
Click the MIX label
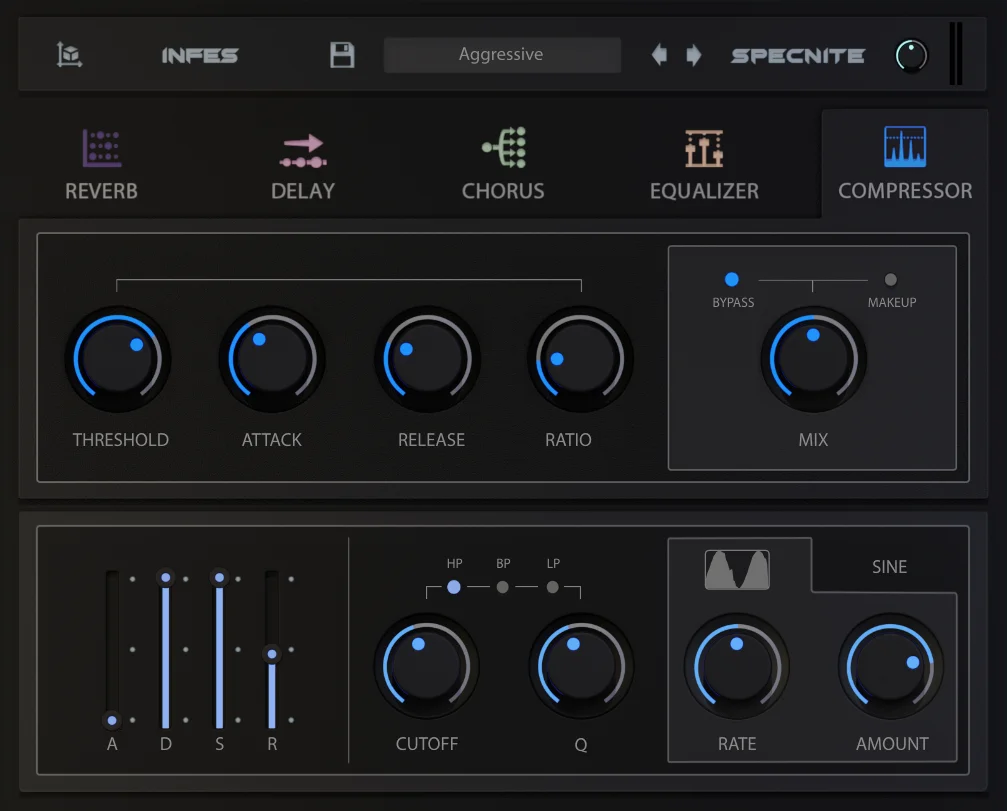(x=813, y=440)
